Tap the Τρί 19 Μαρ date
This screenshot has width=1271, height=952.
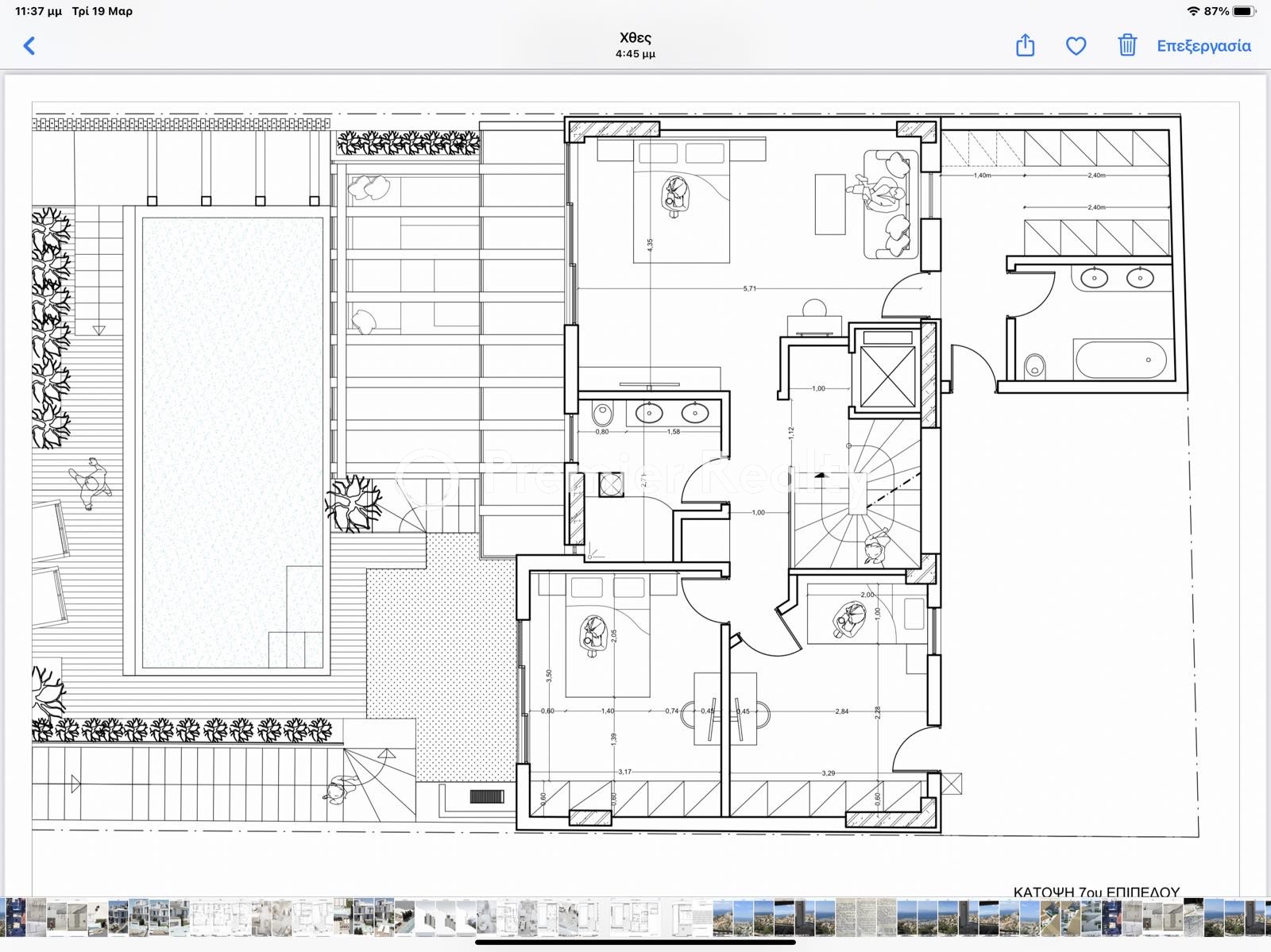pos(102,11)
